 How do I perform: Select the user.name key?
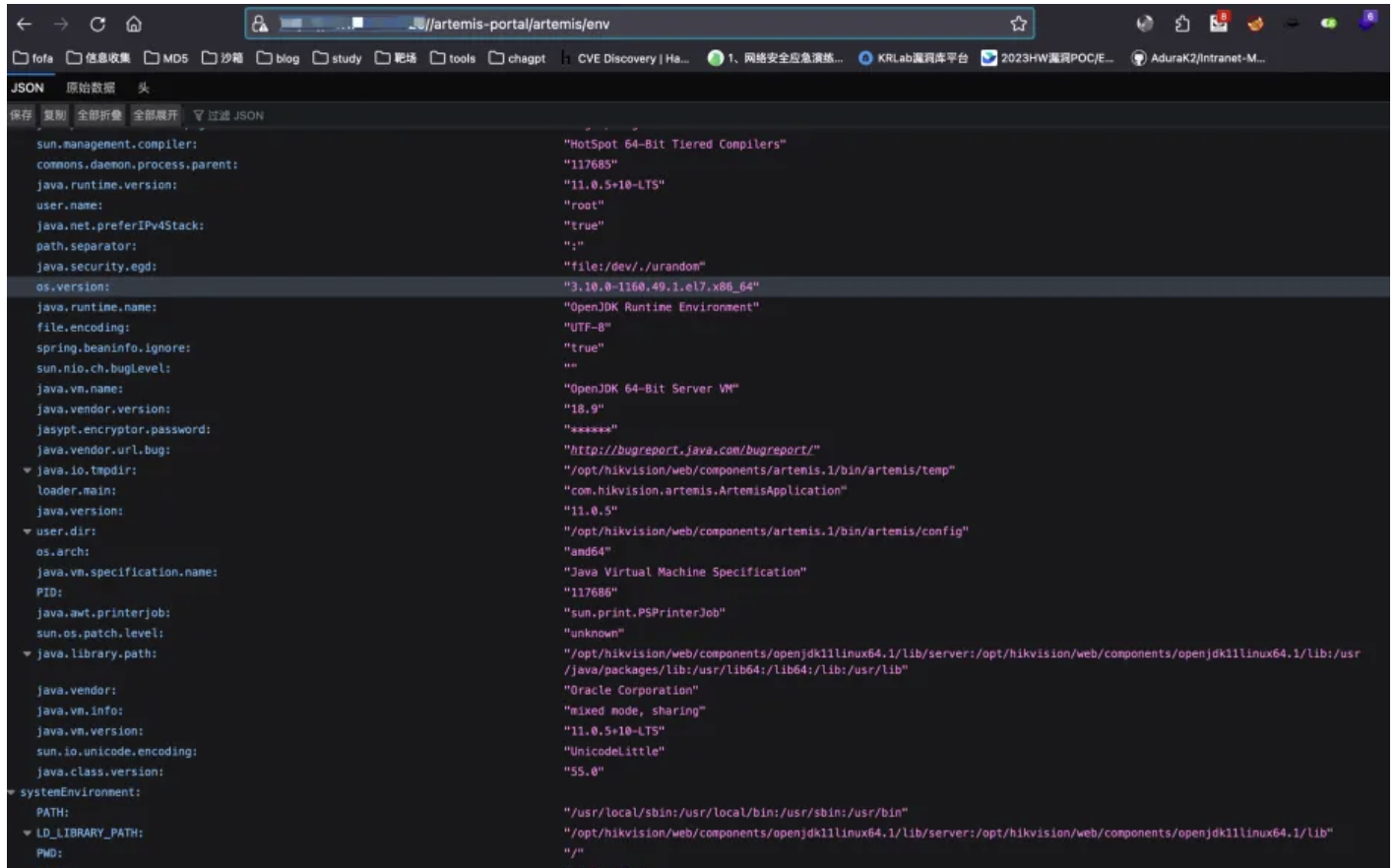(x=69, y=206)
